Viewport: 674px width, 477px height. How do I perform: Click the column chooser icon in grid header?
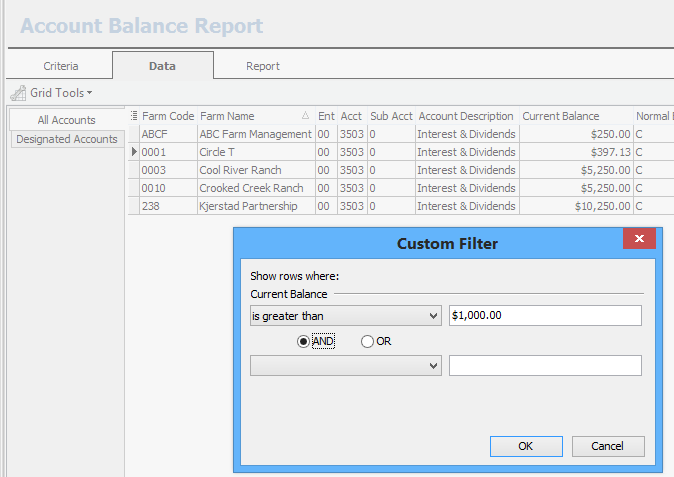pos(134,116)
